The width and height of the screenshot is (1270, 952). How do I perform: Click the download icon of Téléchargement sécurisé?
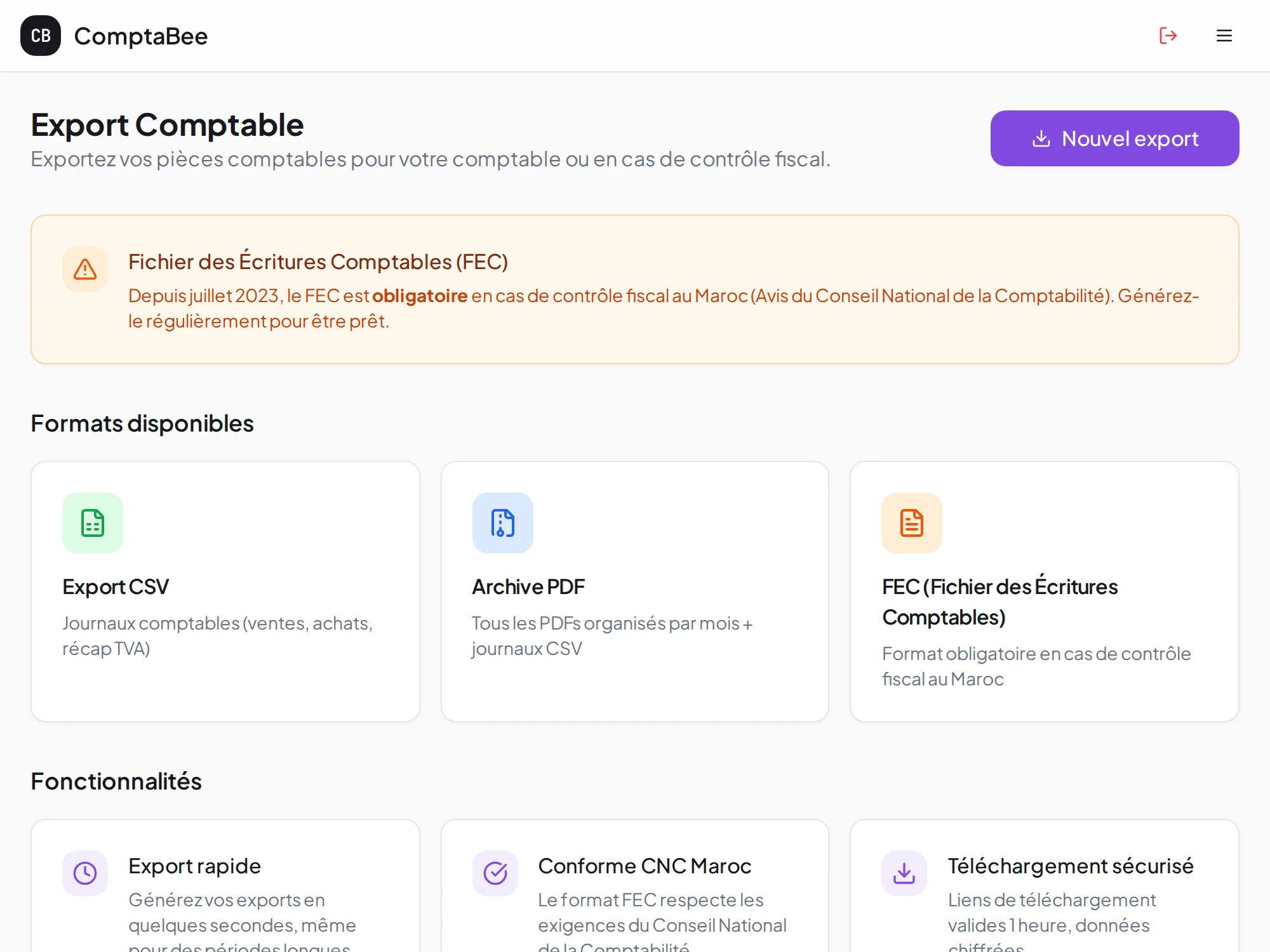(x=904, y=873)
